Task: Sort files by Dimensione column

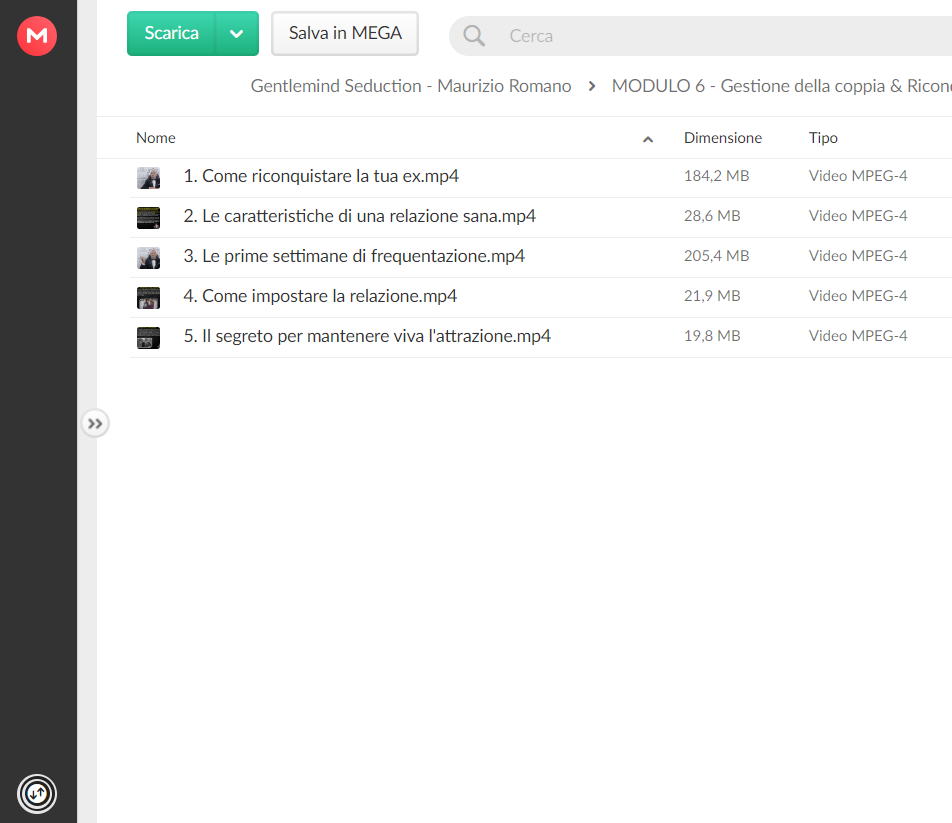Action: (722, 138)
